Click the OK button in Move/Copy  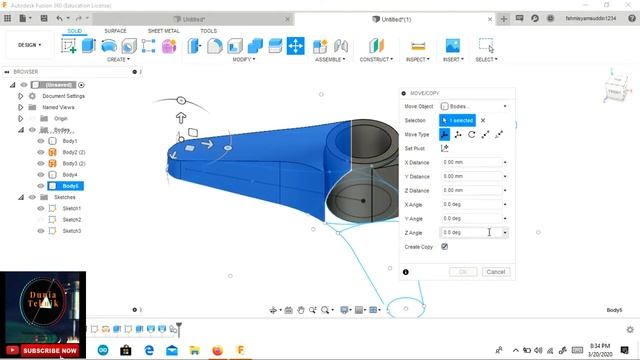[463, 272]
